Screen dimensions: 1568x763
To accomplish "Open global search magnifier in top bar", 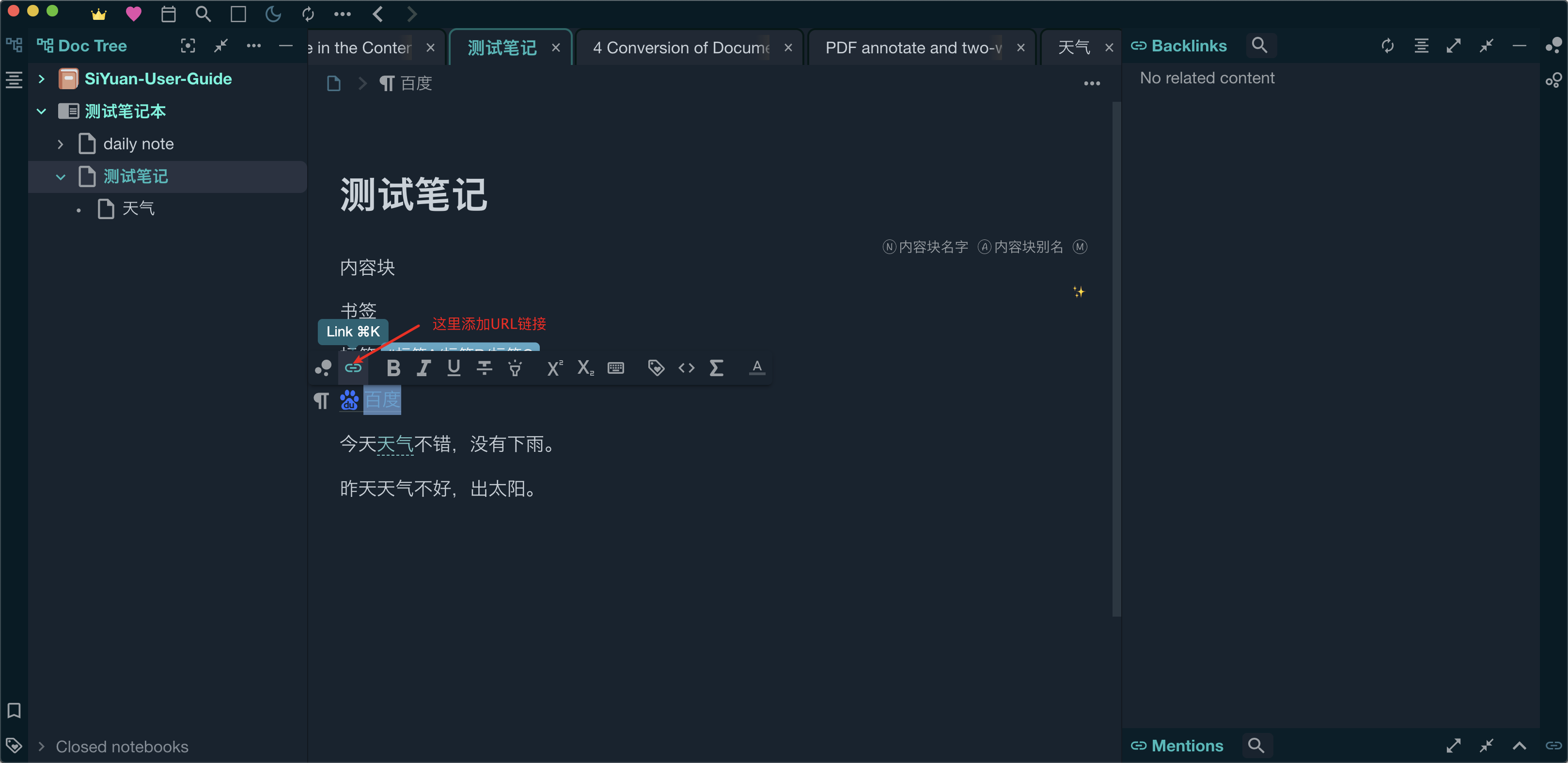I will (204, 14).
